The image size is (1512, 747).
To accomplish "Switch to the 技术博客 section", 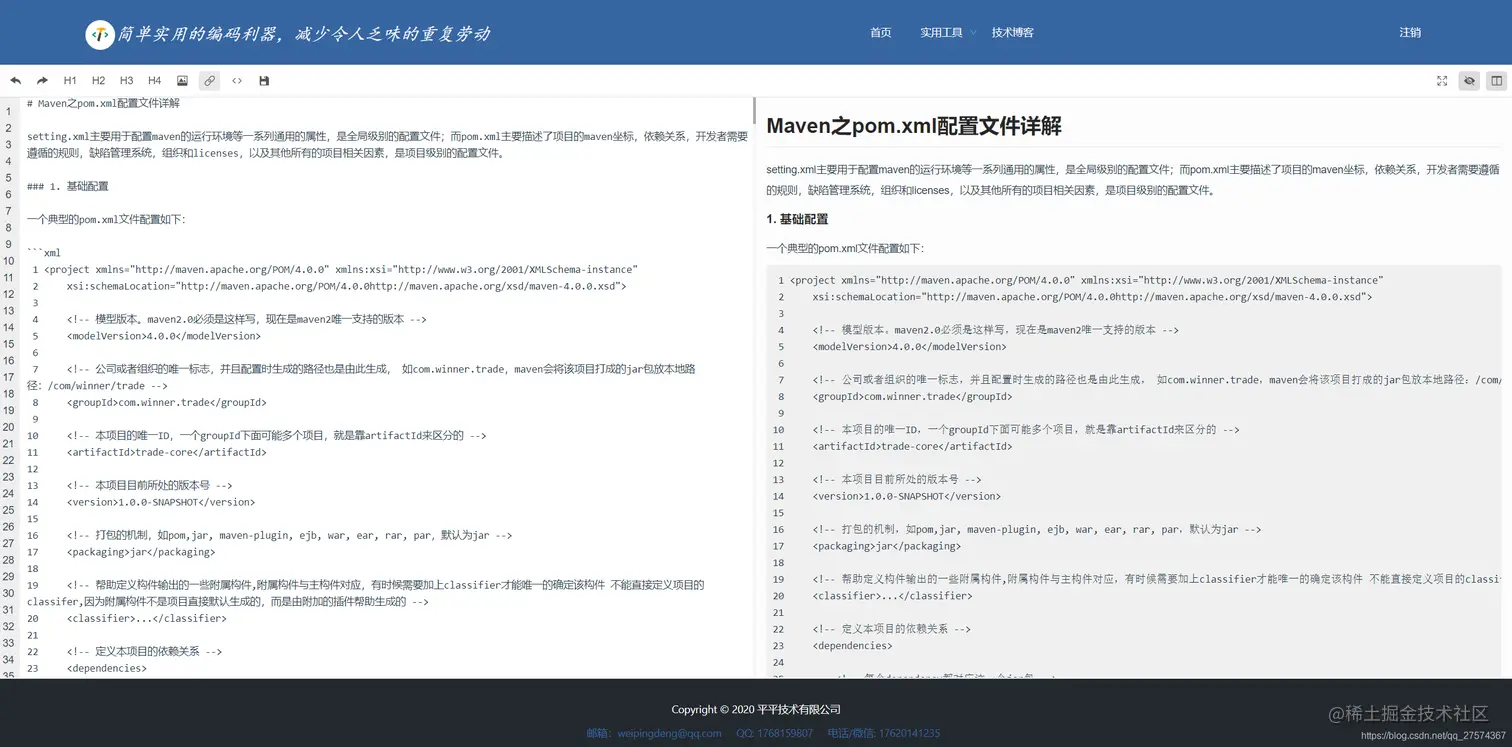I will (1013, 32).
